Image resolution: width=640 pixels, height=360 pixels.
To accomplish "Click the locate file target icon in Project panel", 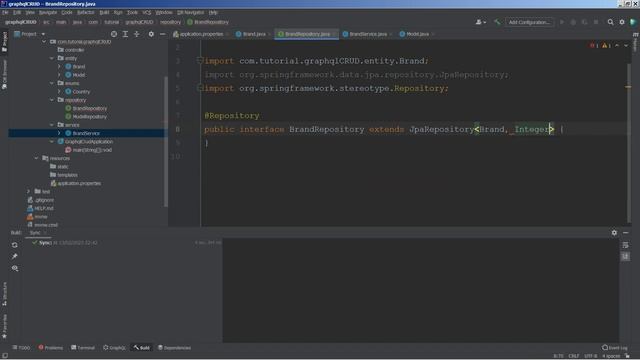I will point(114,34).
